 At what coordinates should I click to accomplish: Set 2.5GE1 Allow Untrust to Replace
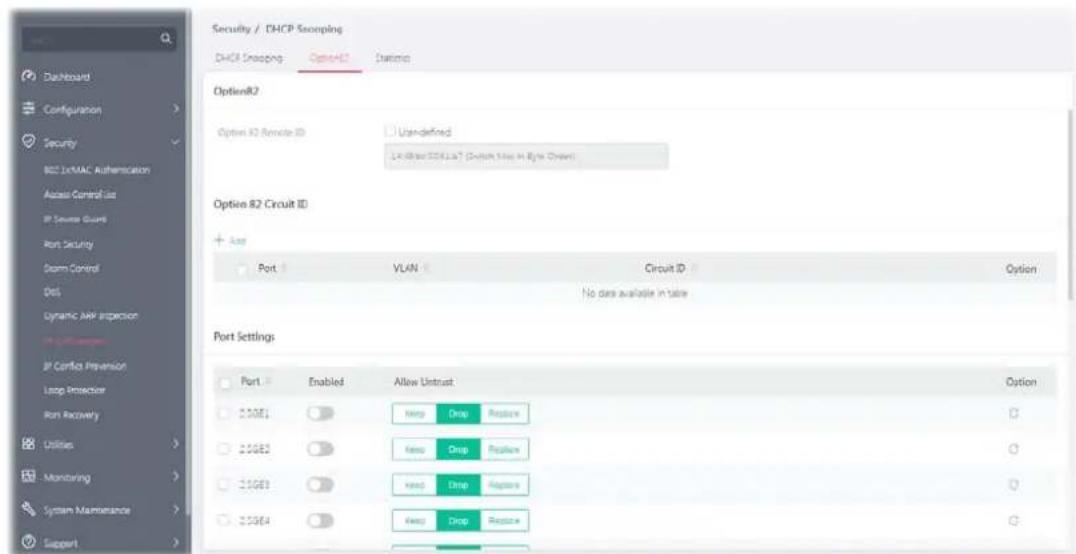pyautogui.click(x=504, y=414)
